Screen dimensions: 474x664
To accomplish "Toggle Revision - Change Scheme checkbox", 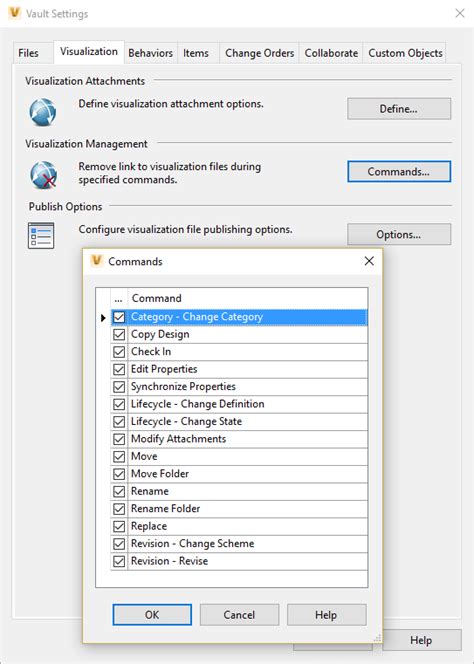I will tap(119, 544).
